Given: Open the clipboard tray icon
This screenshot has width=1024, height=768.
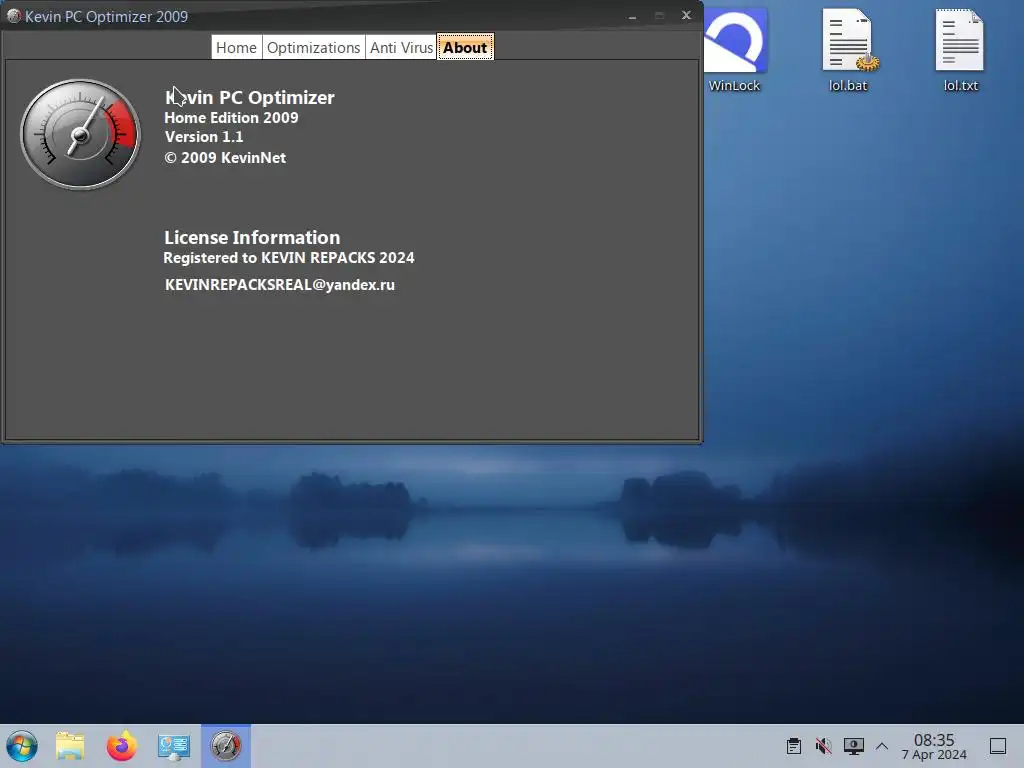Looking at the screenshot, I should click(x=794, y=746).
